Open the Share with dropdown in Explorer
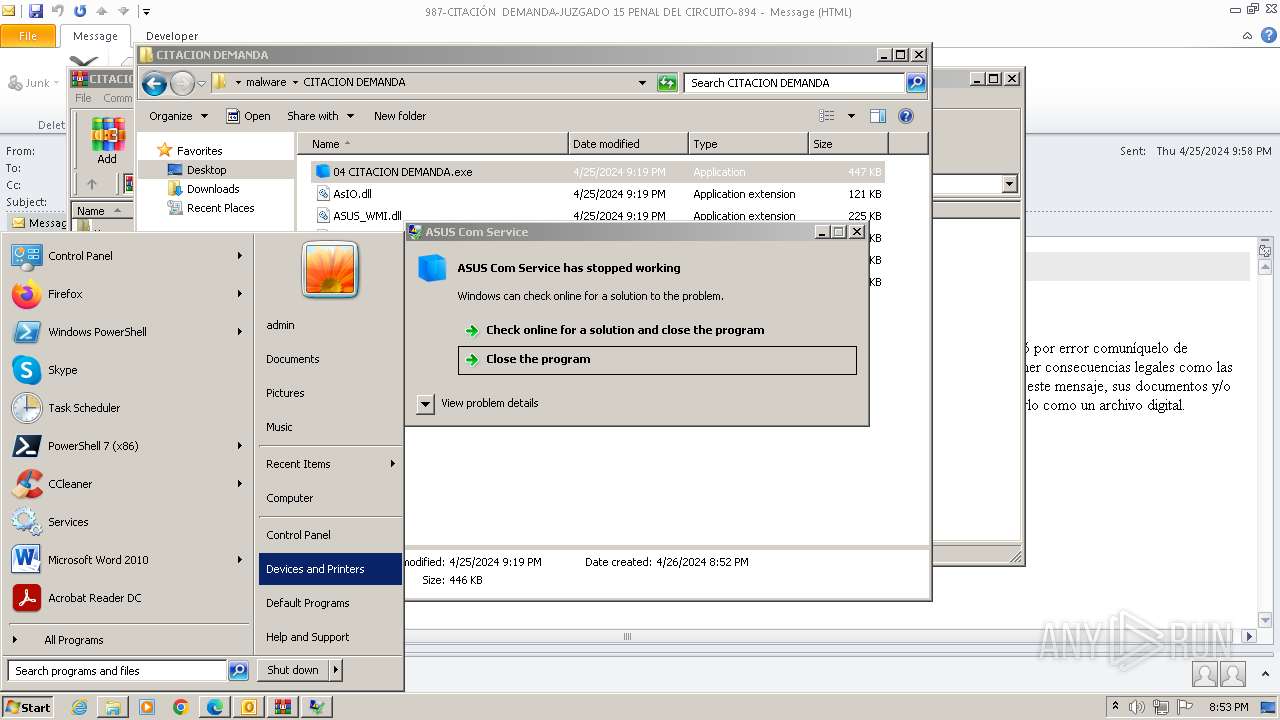Image resolution: width=1280 pixels, height=720 pixels. (x=320, y=116)
